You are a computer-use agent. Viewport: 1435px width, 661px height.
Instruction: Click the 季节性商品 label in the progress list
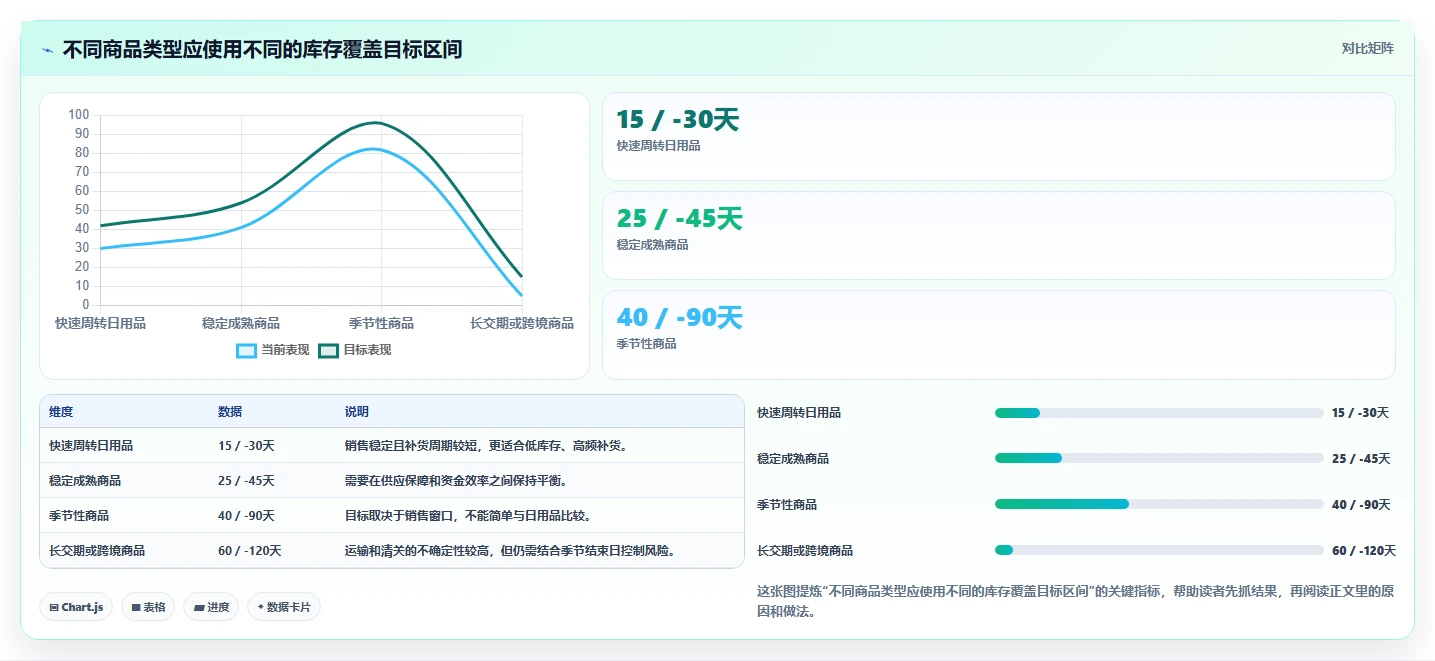tap(787, 505)
